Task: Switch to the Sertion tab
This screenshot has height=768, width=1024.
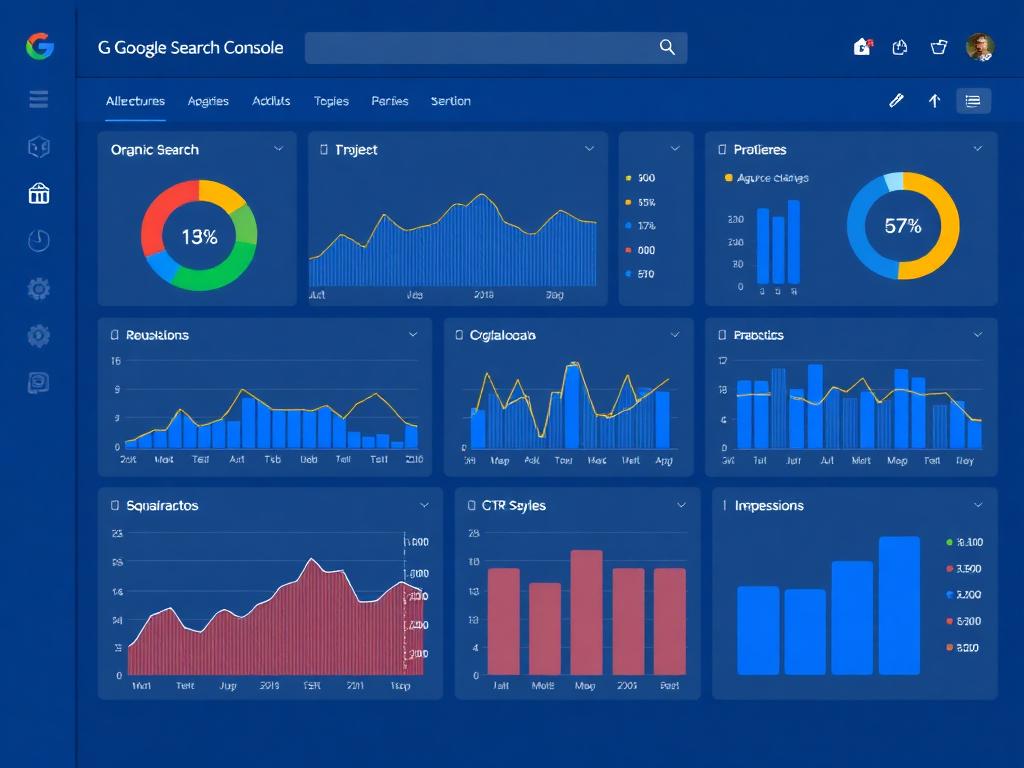Action: click(450, 101)
